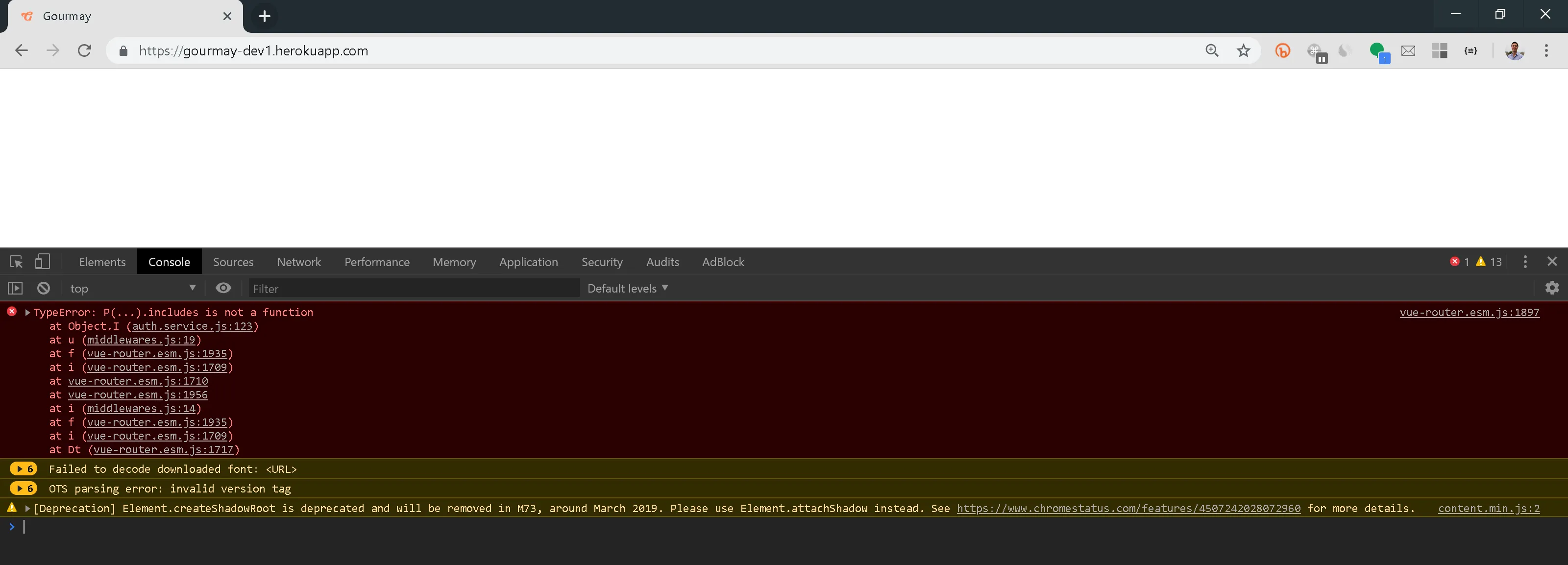Viewport: 1568px width, 565px height.
Task: Switch to the Elements tab
Action: tap(102, 262)
